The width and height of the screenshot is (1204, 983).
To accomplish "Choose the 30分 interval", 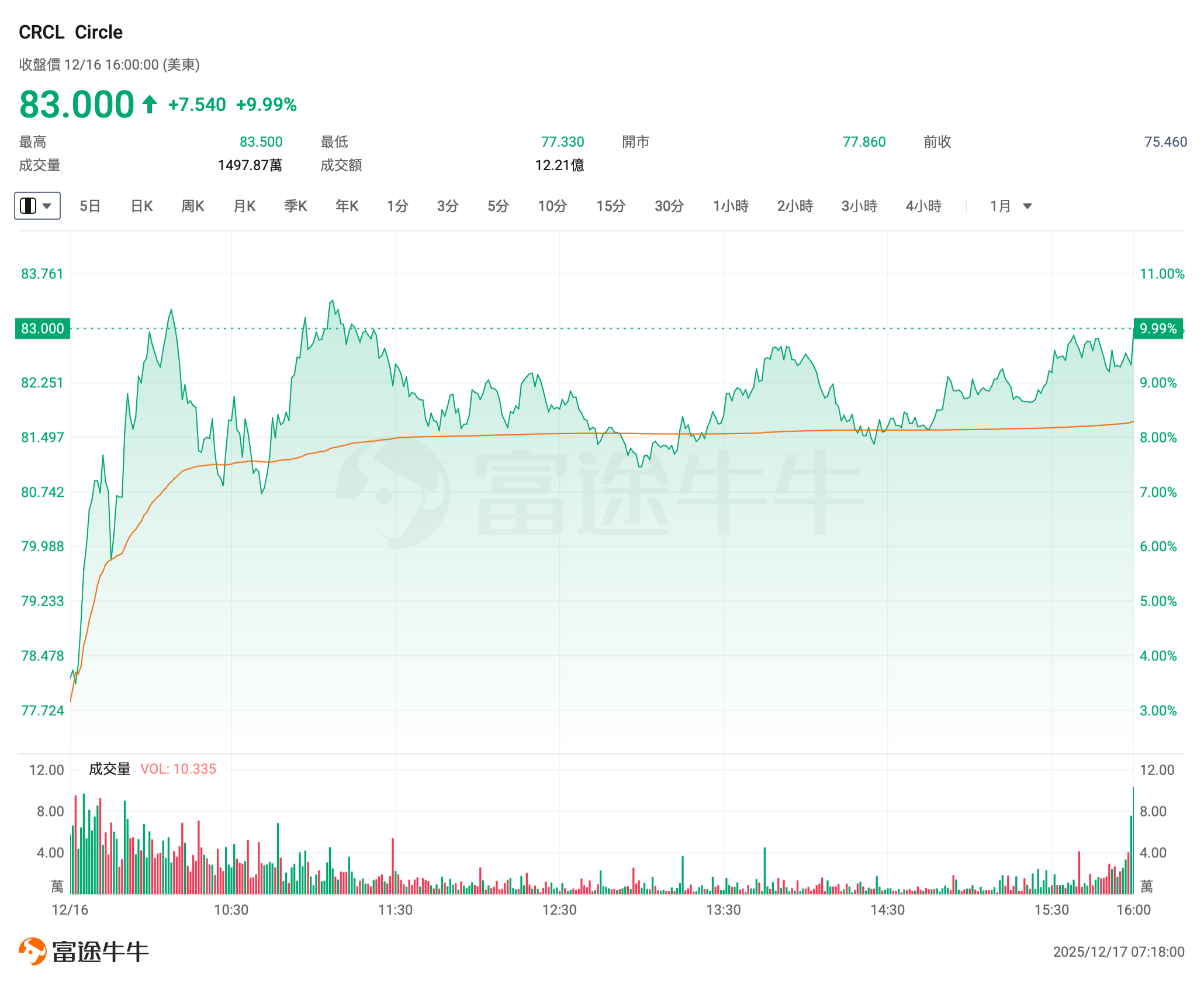I will [669, 206].
